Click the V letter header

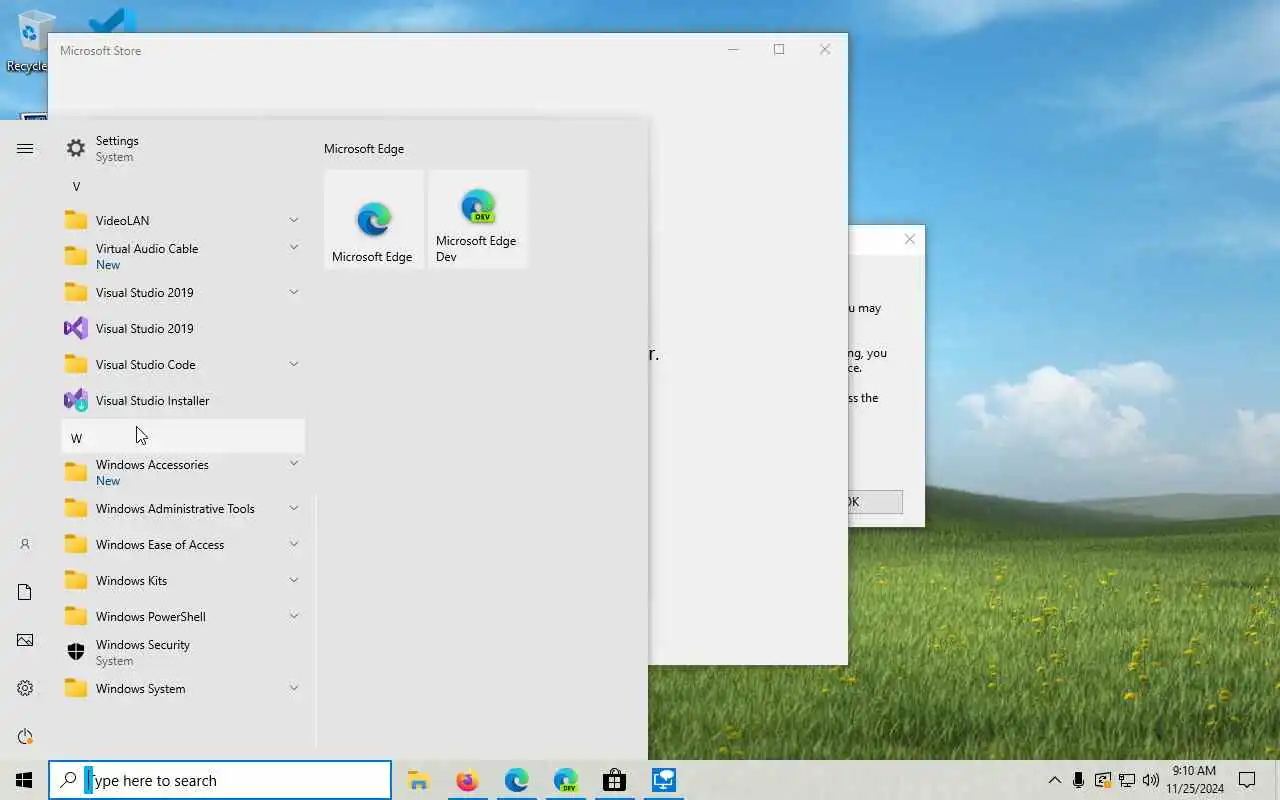[183, 186]
